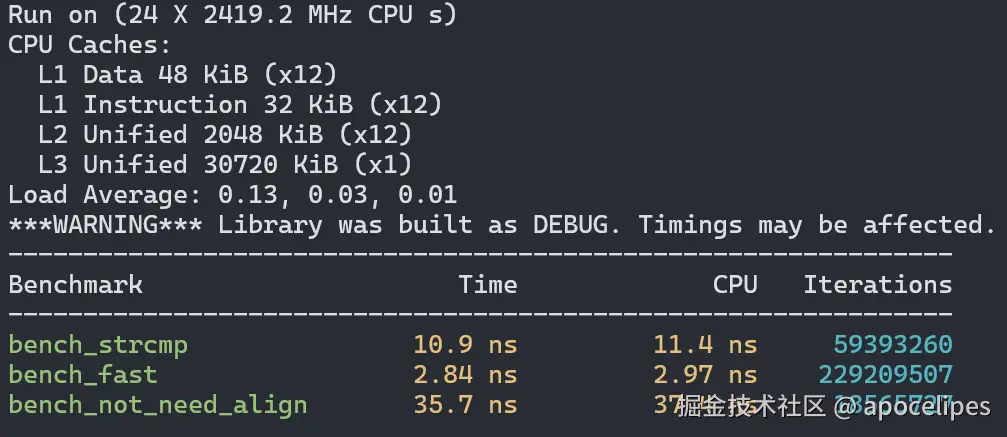Image resolution: width=1007 pixels, height=437 pixels.
Task: Click the L1 Data 48 KiB line
Action: tap(188, 75)
